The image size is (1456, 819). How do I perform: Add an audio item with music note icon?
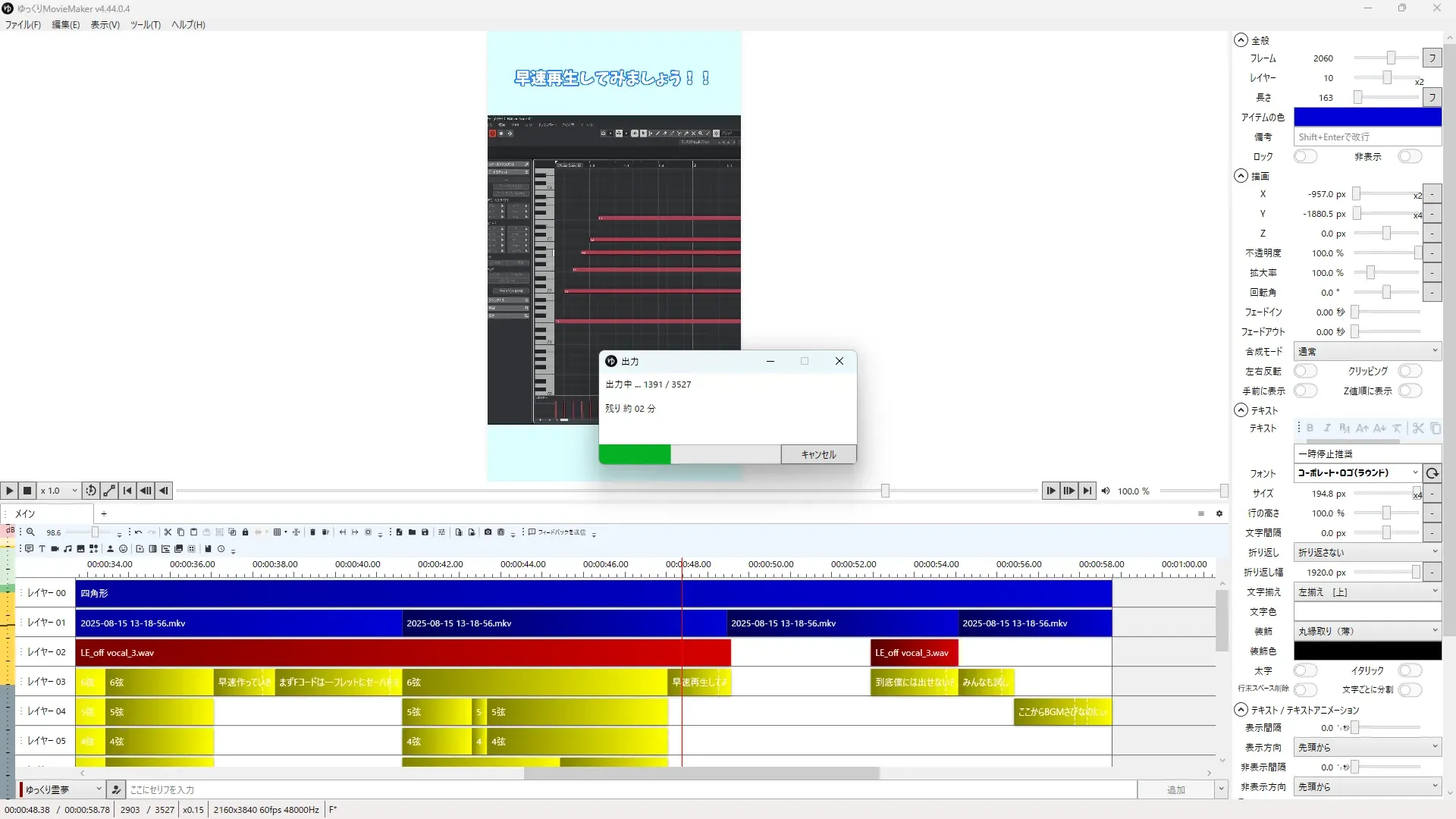[67, 548]
